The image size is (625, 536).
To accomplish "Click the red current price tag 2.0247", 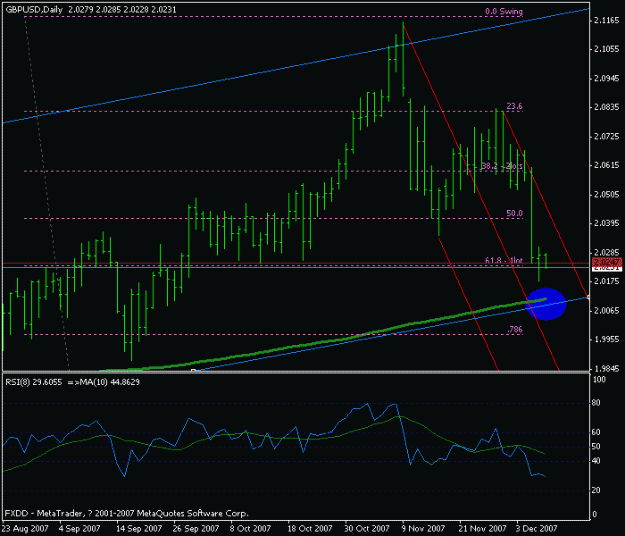I will (607, 263).
